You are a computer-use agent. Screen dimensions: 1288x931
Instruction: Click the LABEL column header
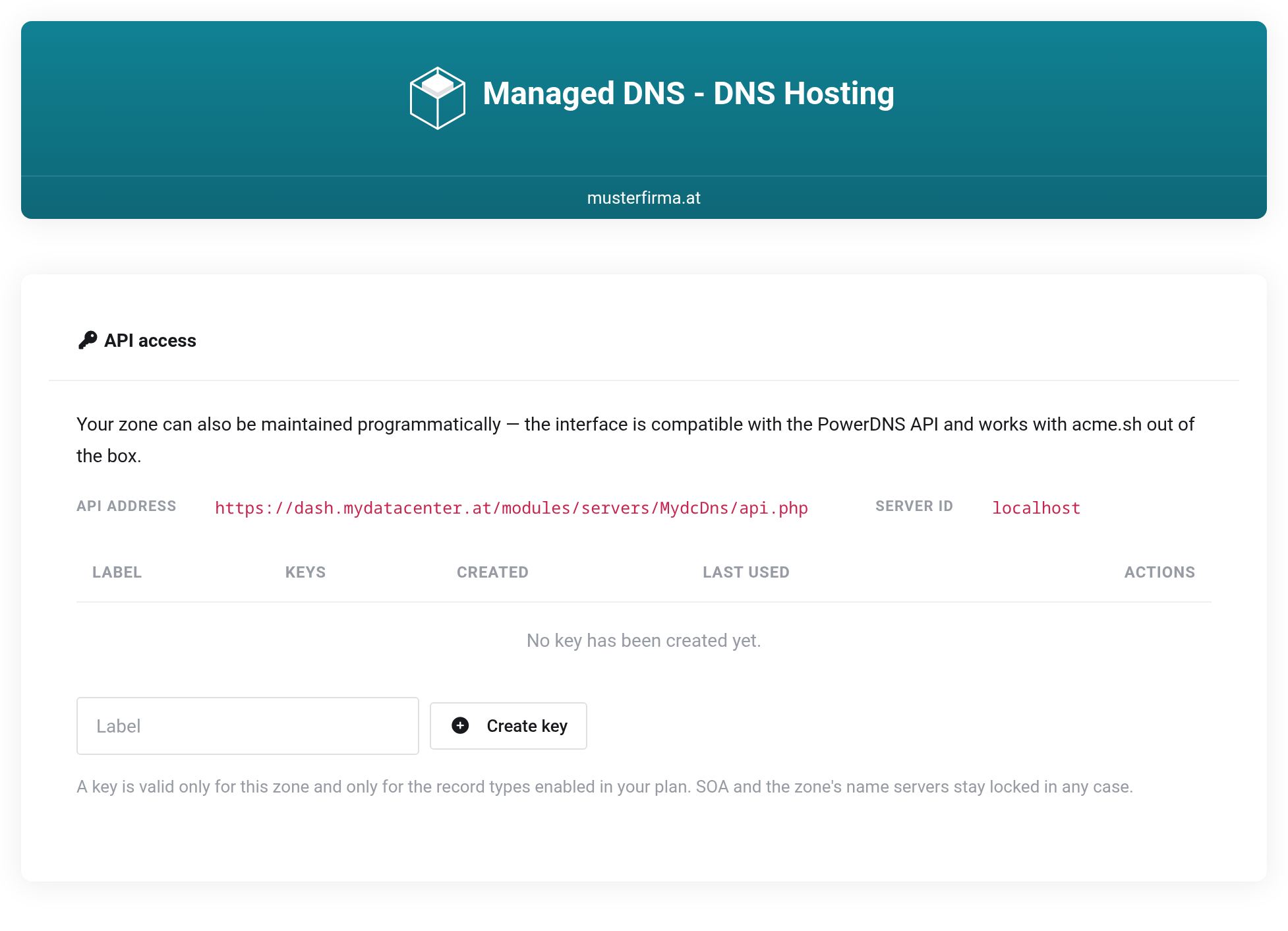[x=117, y=572]
